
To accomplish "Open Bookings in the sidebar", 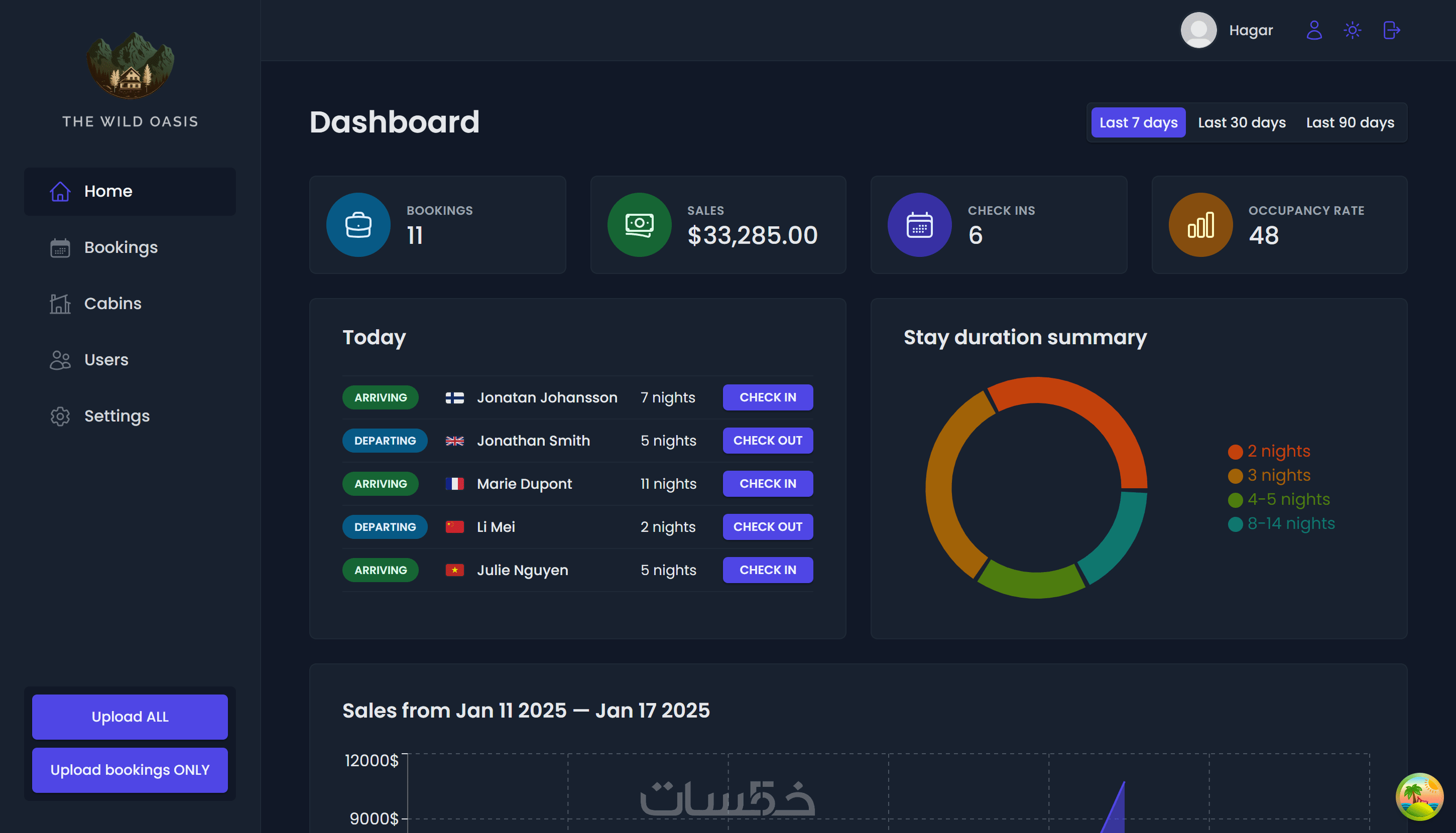I will tap(121, 247).
